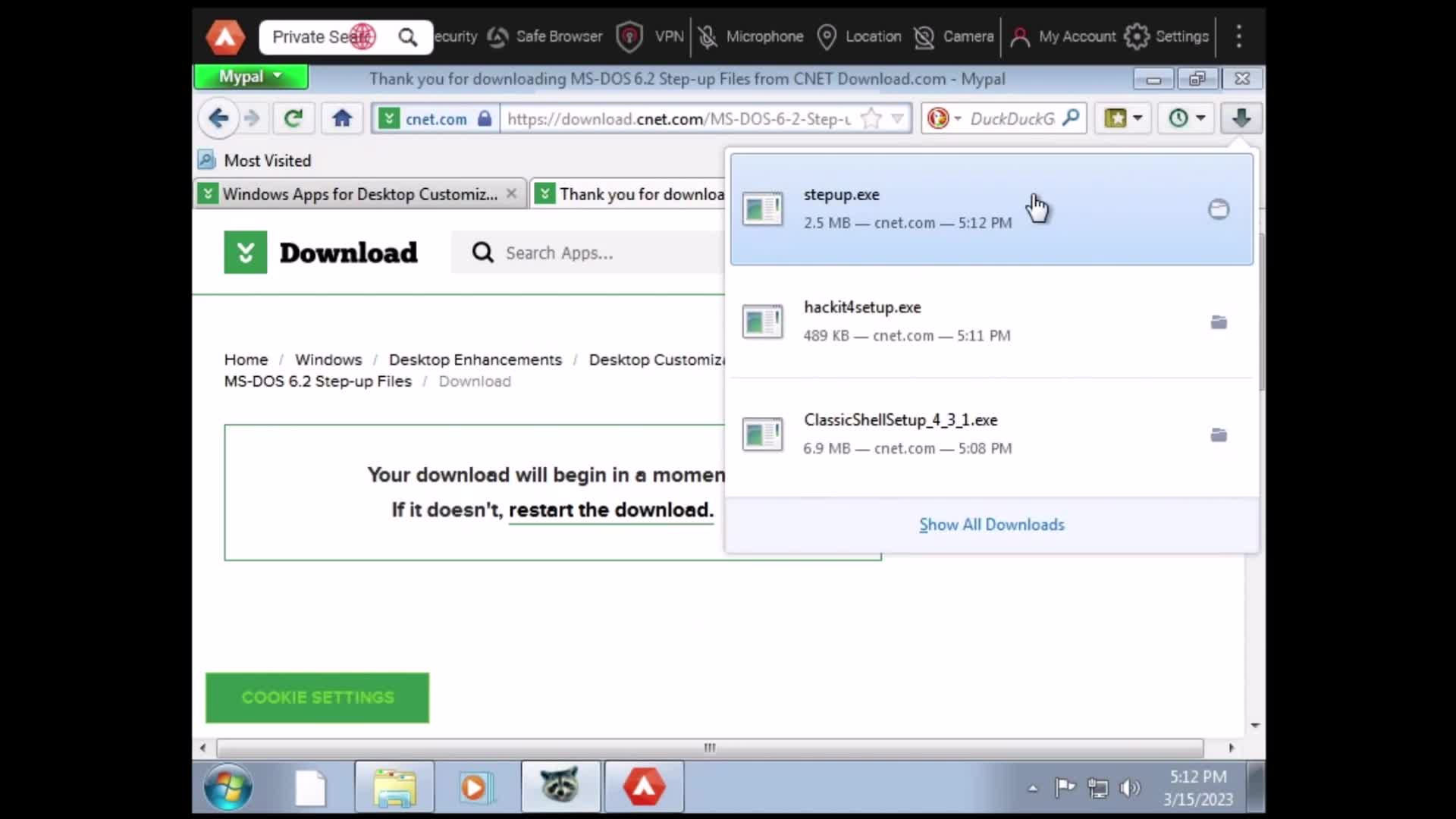Open My Account in the Avast bar
Viewport: 1456px width, 819px height.
[x=1062, y=36]
